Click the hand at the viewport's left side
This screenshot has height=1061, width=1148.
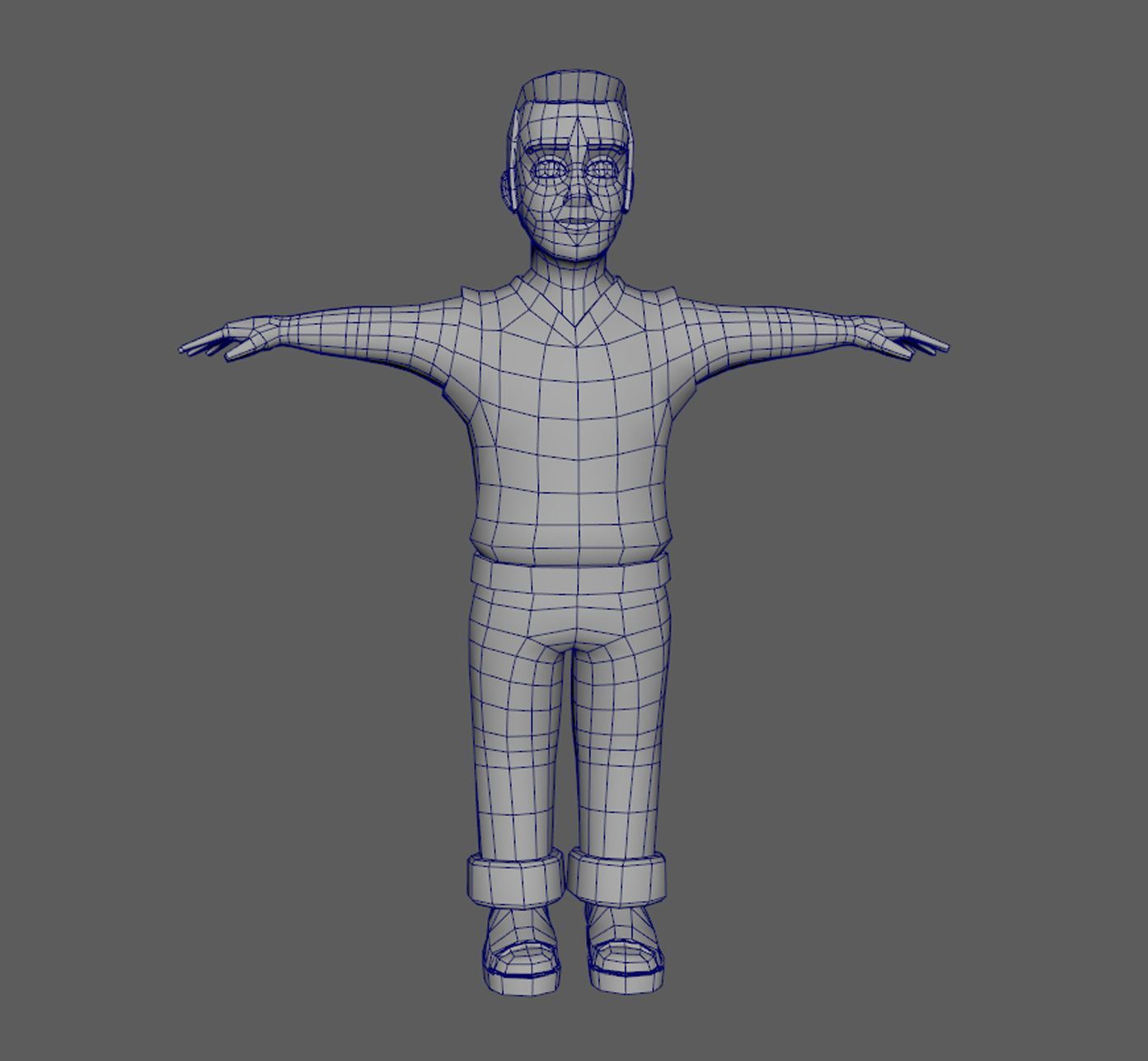click(x=232, y=336)
